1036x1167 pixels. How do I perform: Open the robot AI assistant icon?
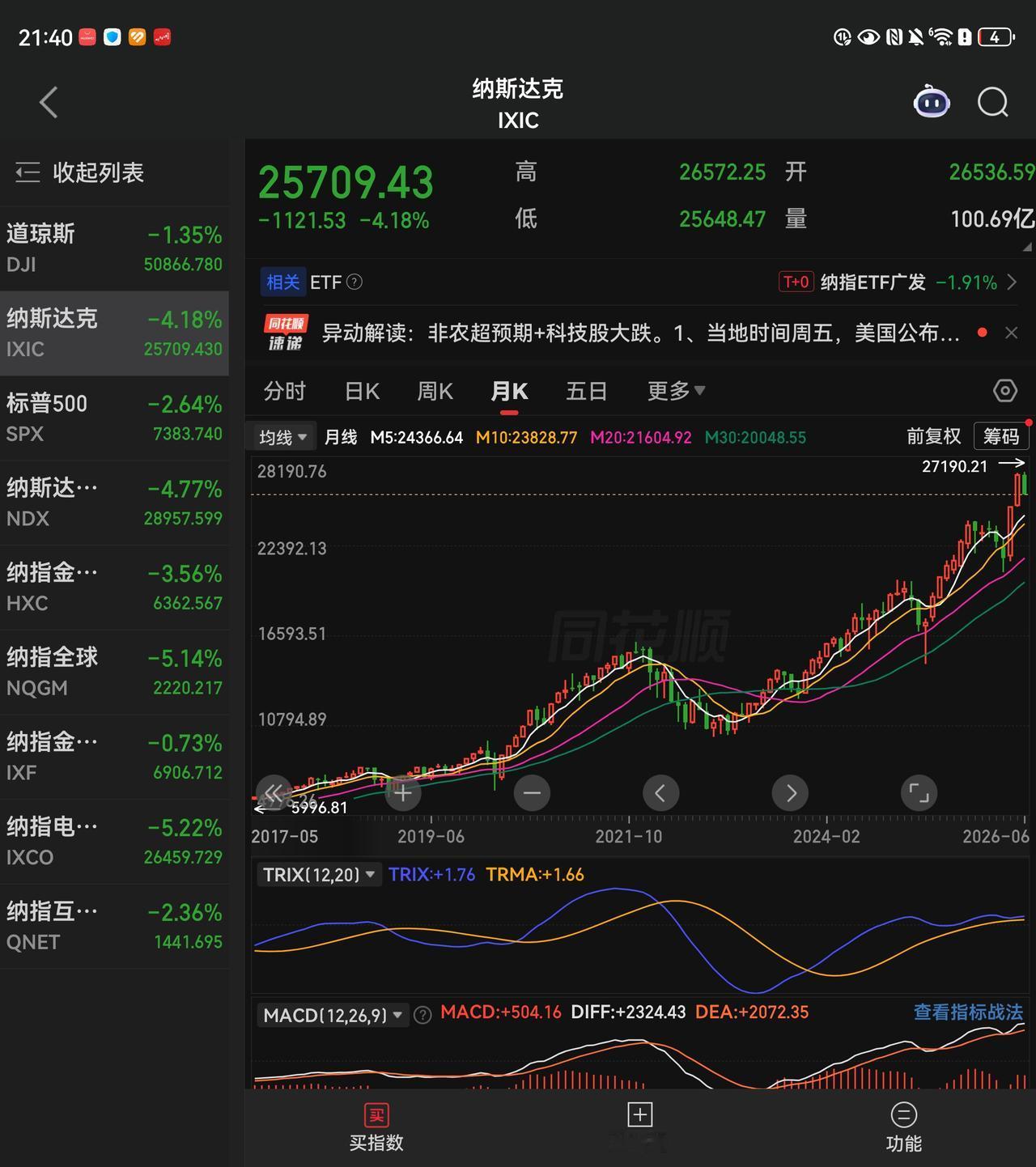[x=932, y=102]
